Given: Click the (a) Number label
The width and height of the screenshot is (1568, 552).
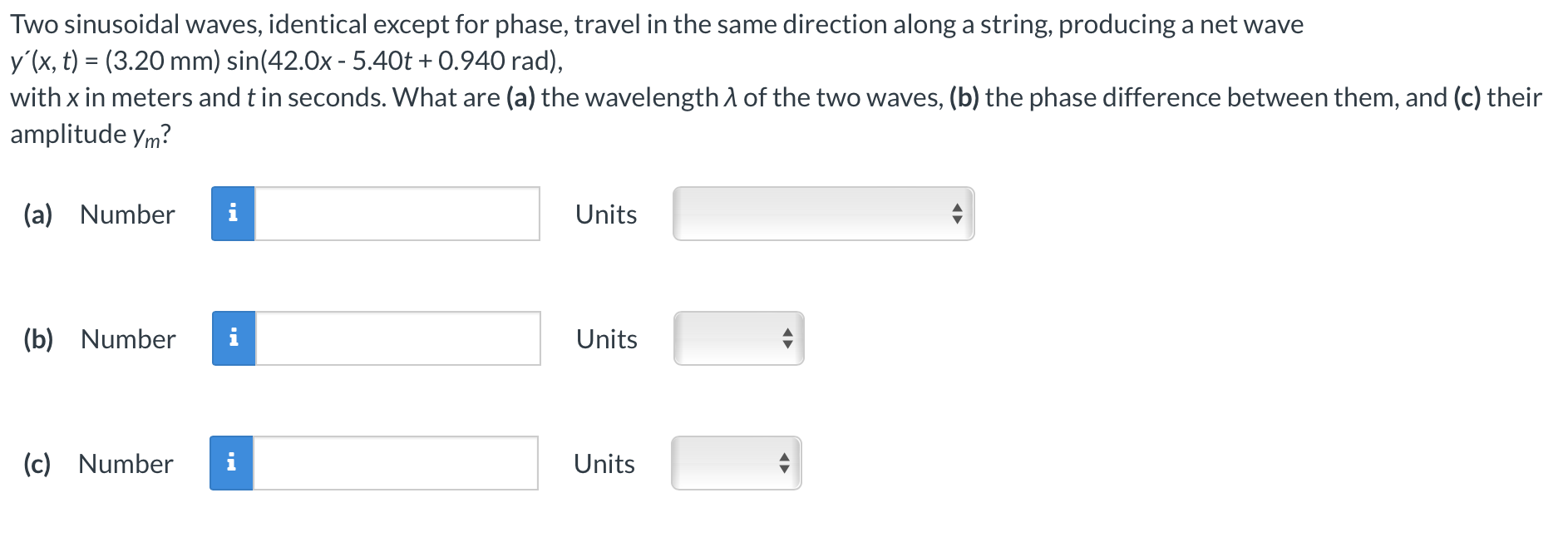Looking at the screenshot, I should coord(126,214).
